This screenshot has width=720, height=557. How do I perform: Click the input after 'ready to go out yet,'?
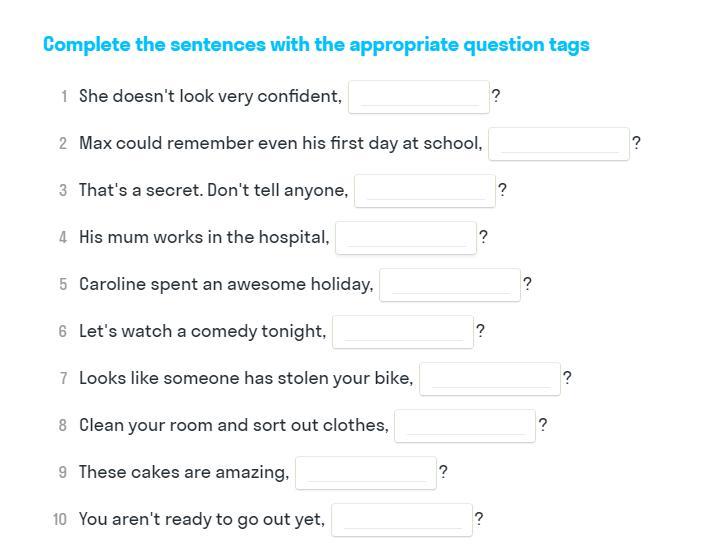point(402,520)
